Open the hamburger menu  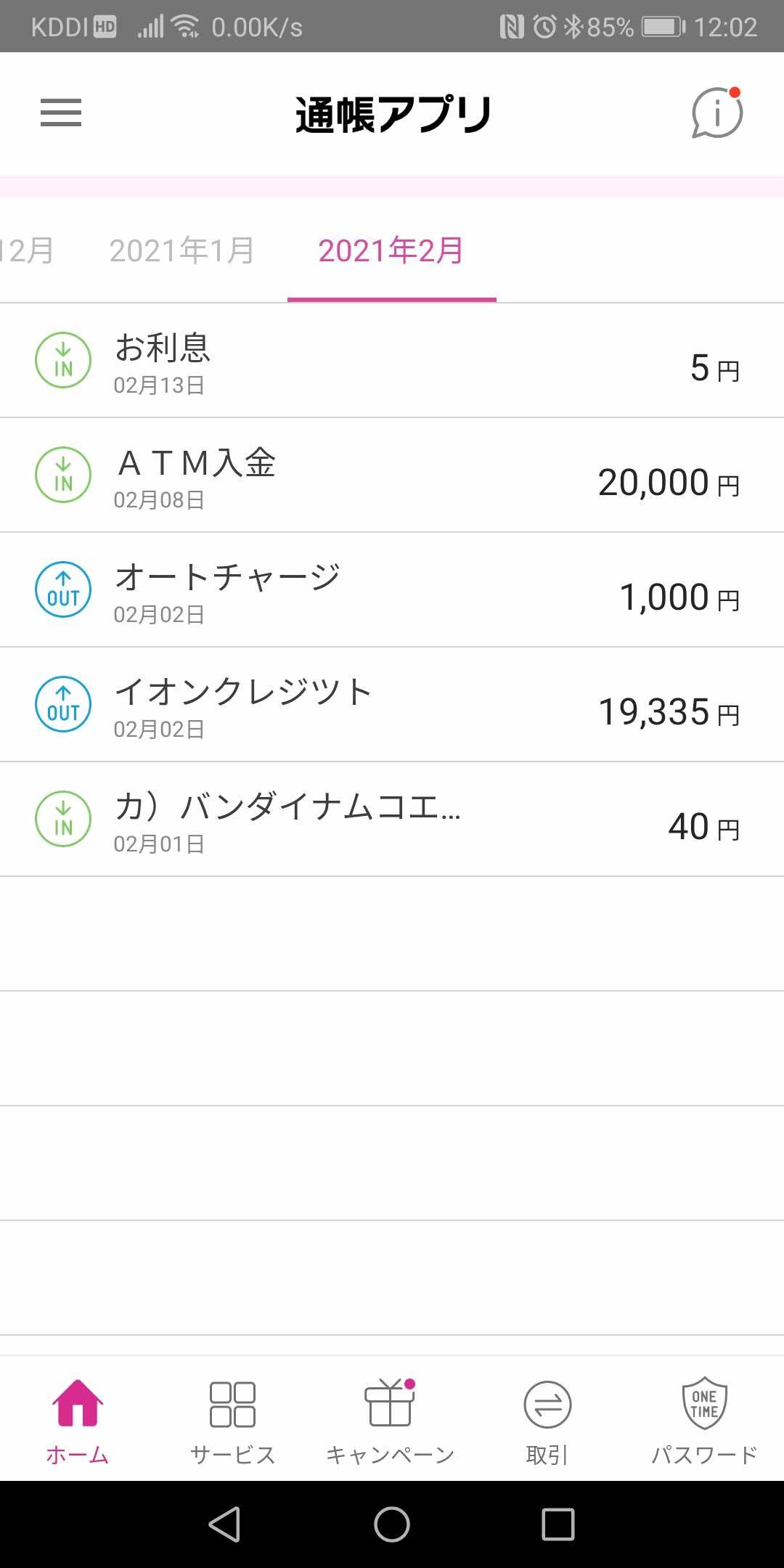tap(61, 113)
